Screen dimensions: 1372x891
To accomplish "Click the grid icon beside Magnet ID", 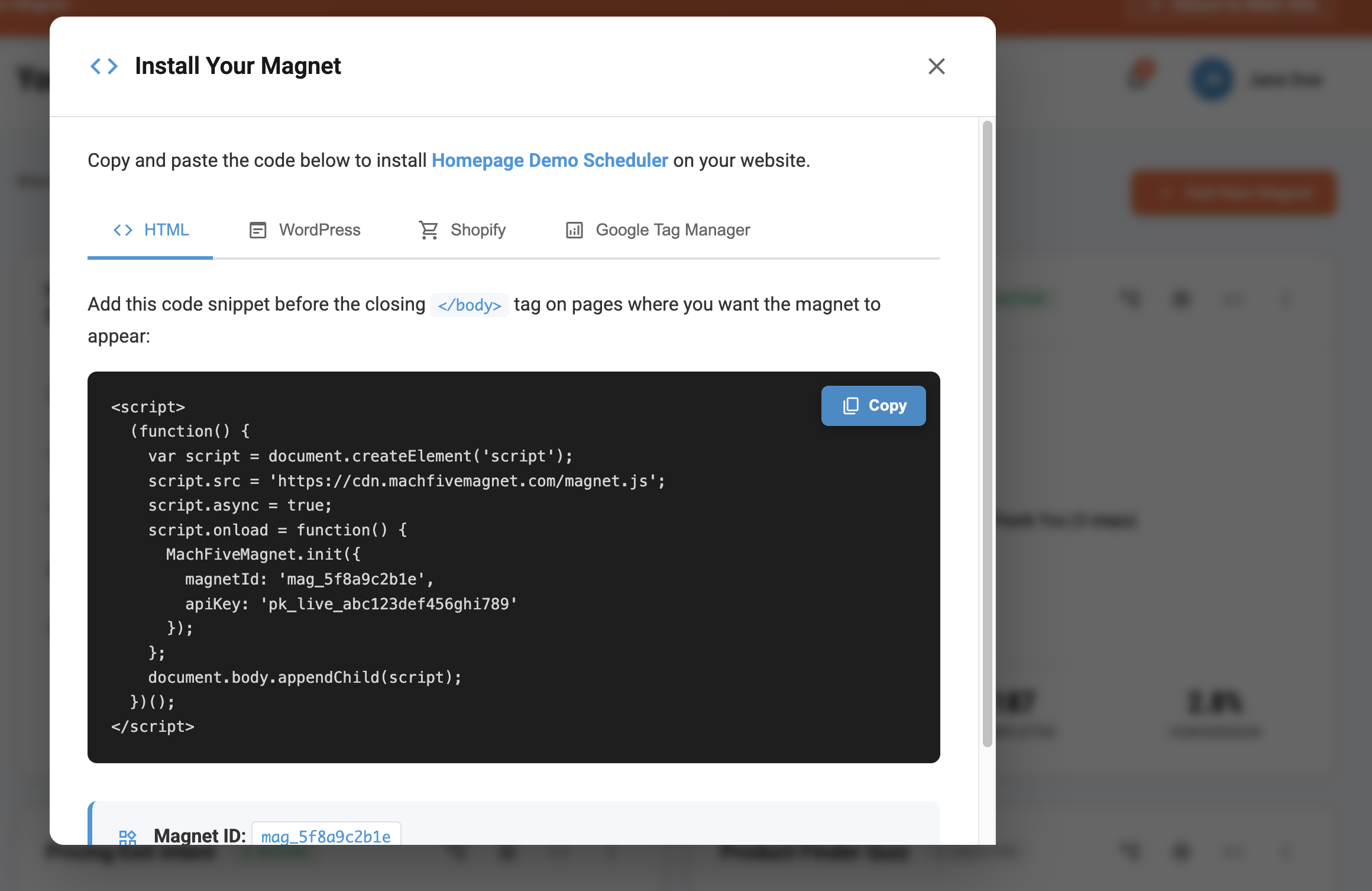I will pyautogui.click(x=127, y=836).
